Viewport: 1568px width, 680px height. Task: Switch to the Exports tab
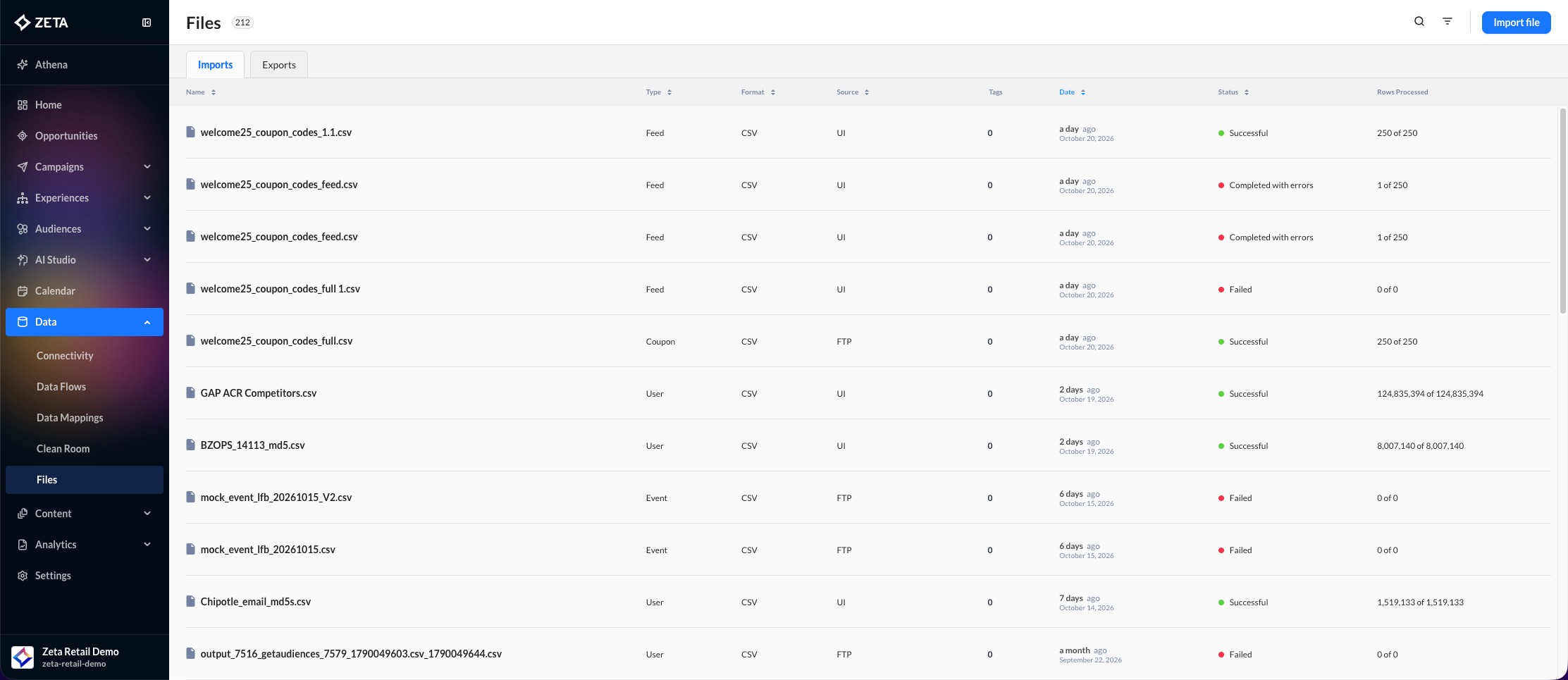279,65
